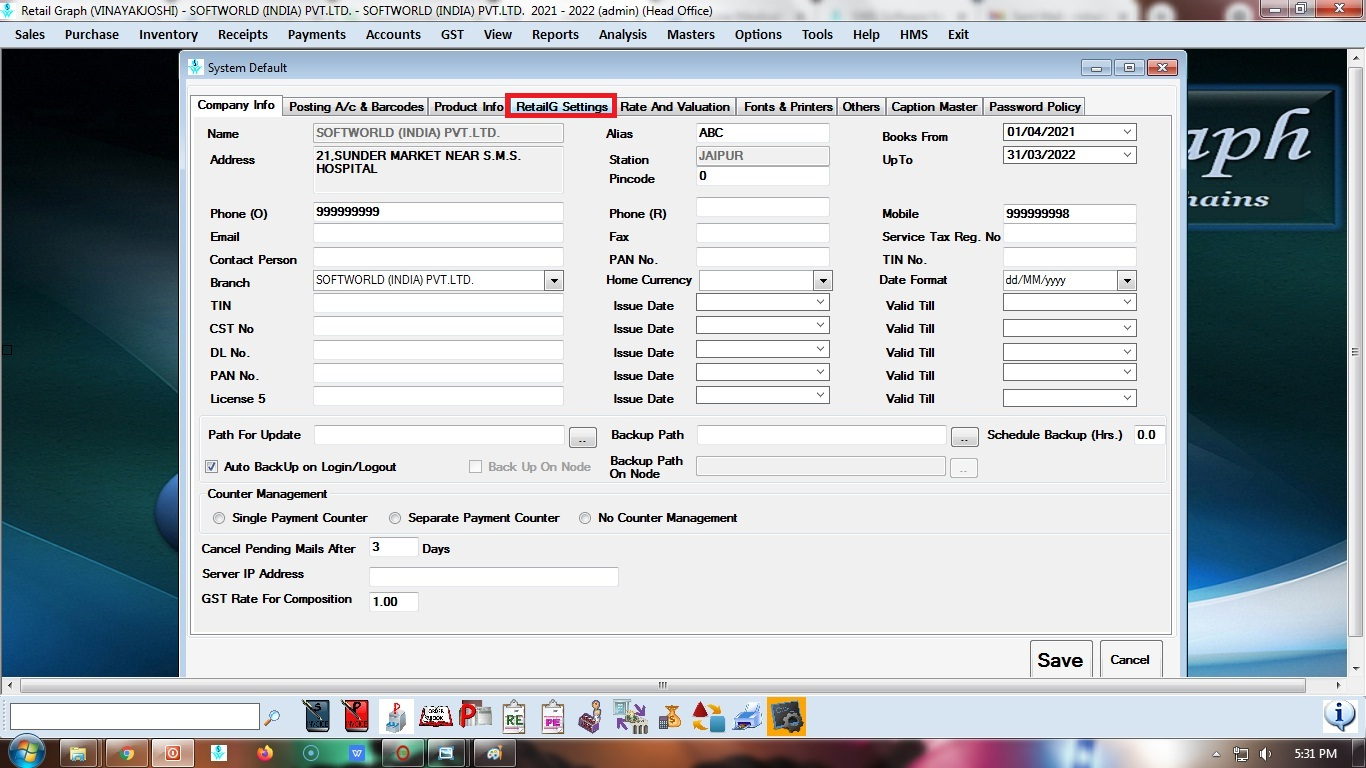Browse for Path For Update folder
Viewport: 1366px width, 768px height.
[583, 437]
